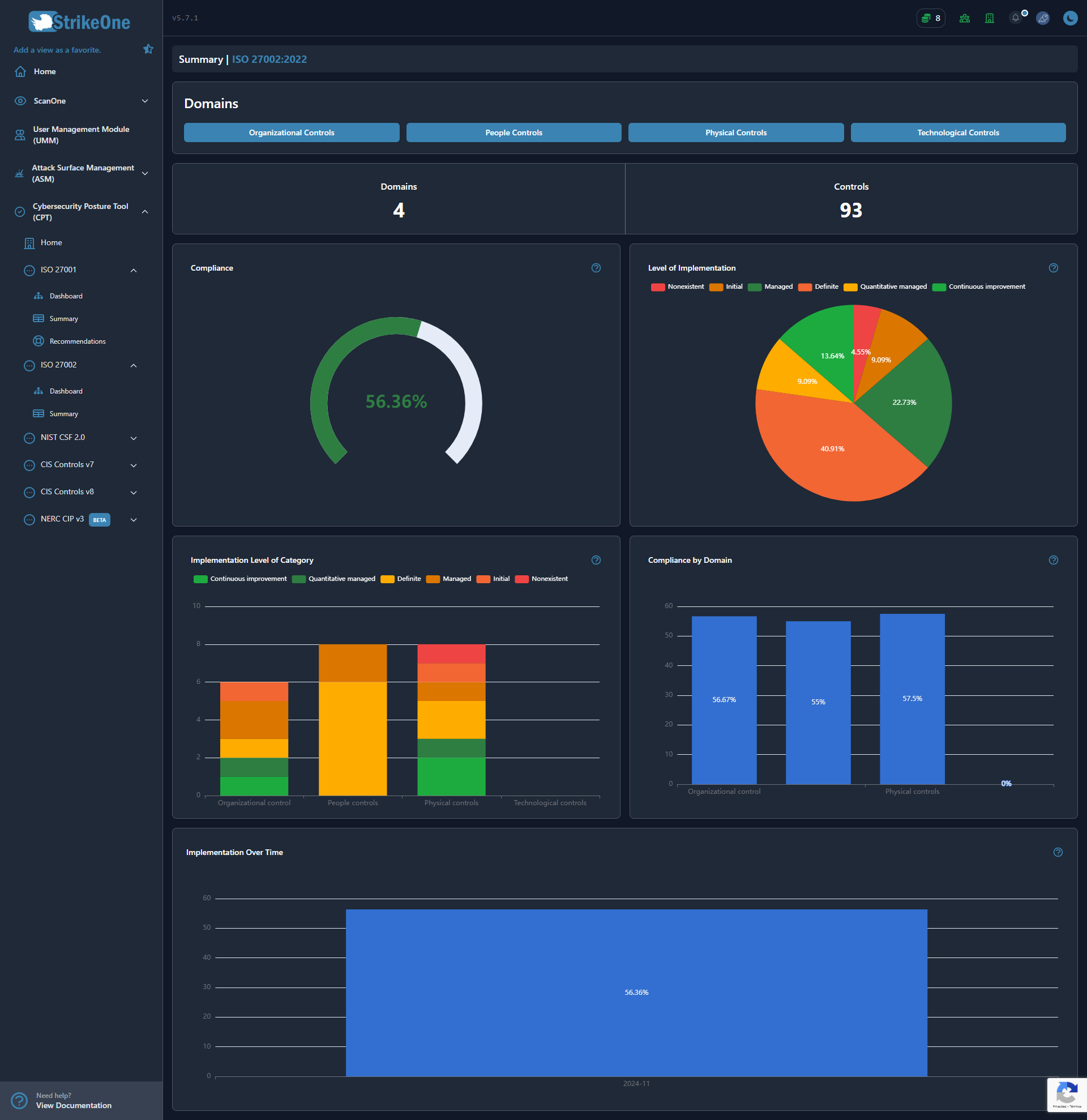Collapse Cybersecurity Posture Tool chevron
Viewport: 1087px width, 1120px height.
[x=145, y=212]
